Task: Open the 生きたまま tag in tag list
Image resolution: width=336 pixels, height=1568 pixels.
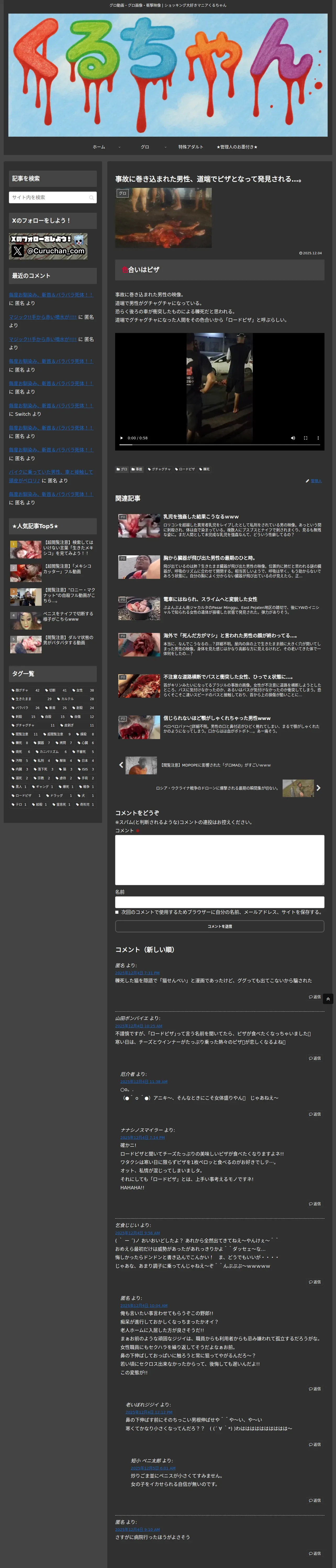Action: pyautogui.click(x=32, y=699)
